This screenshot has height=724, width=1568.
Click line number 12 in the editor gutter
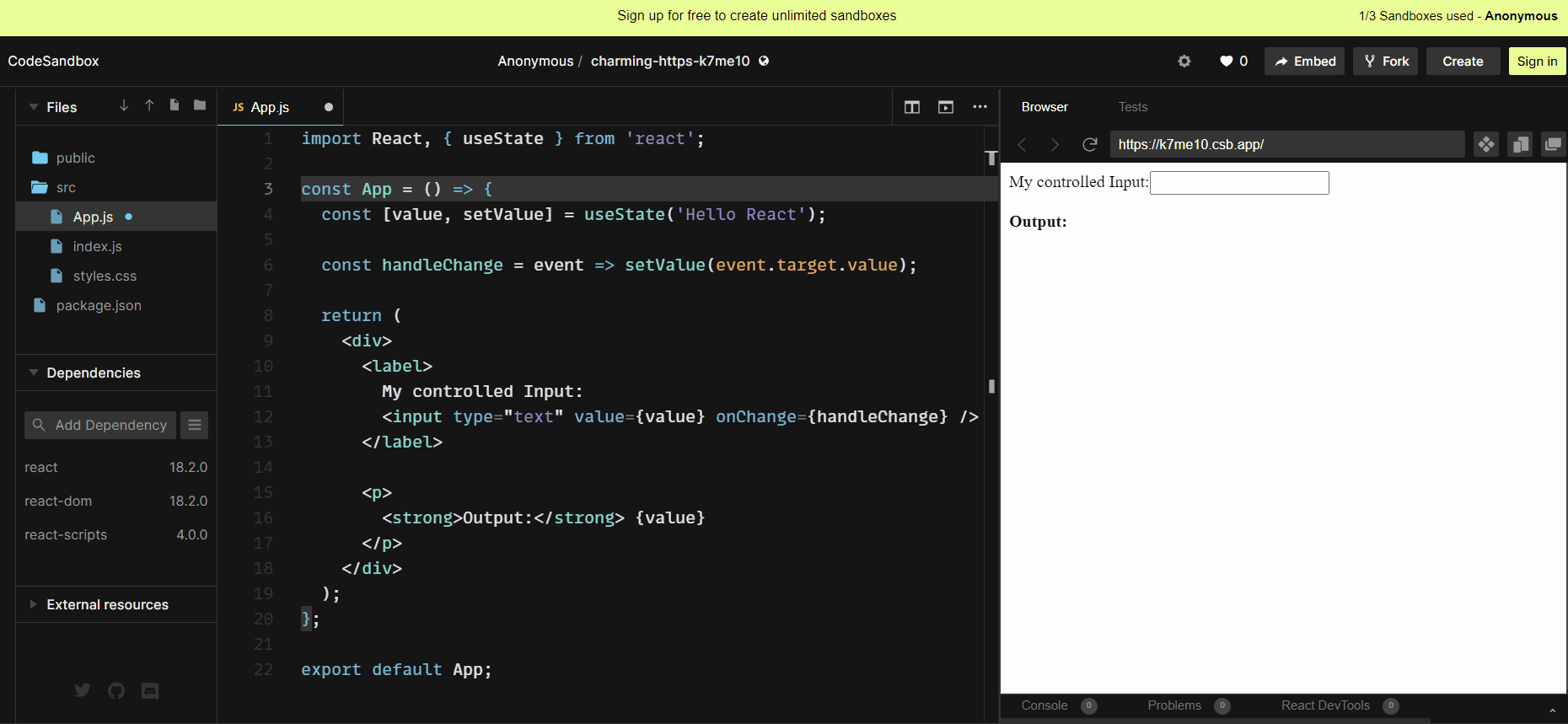click(263, 416)
